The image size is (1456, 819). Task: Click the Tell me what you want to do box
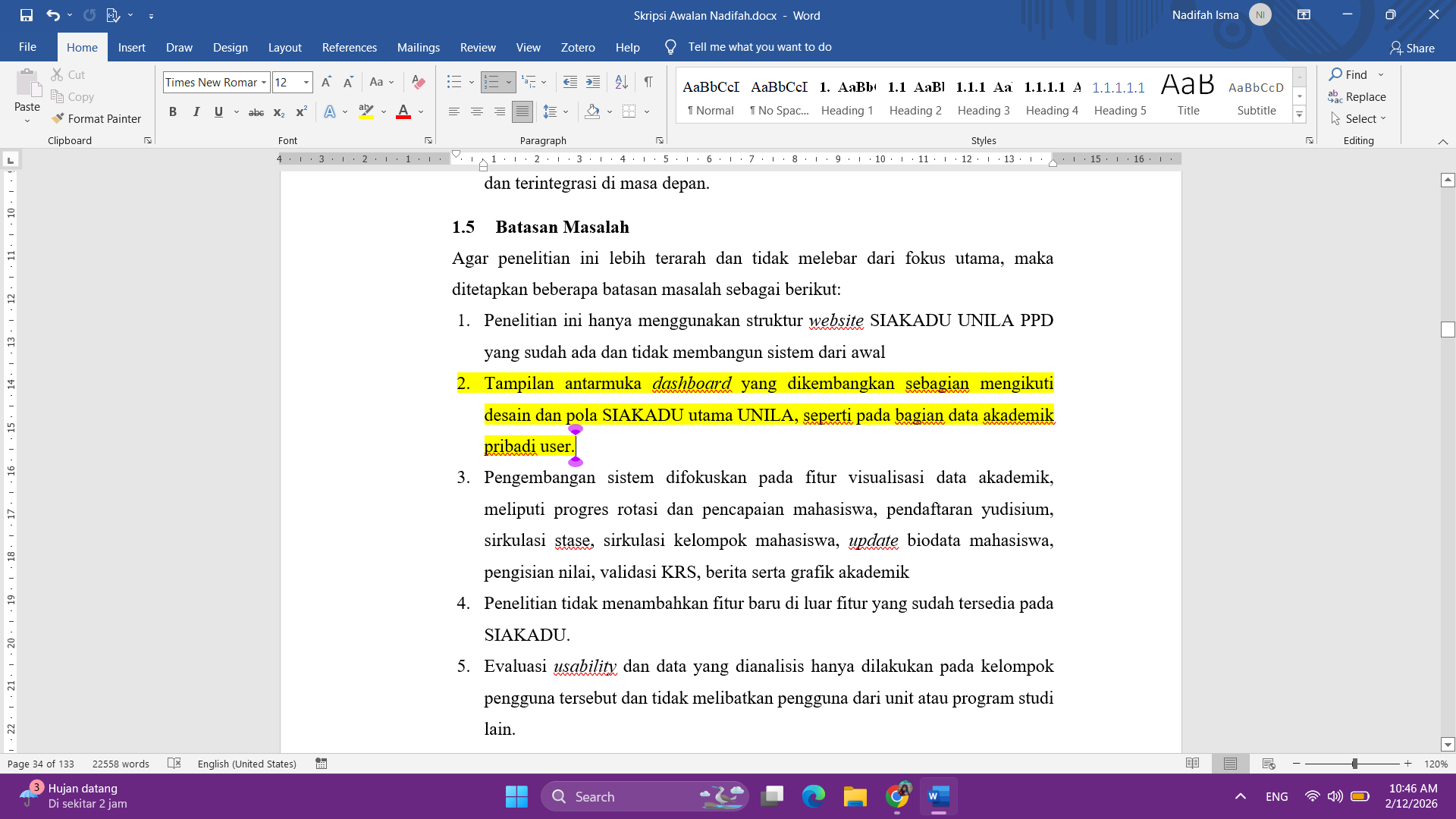(759, 47)
